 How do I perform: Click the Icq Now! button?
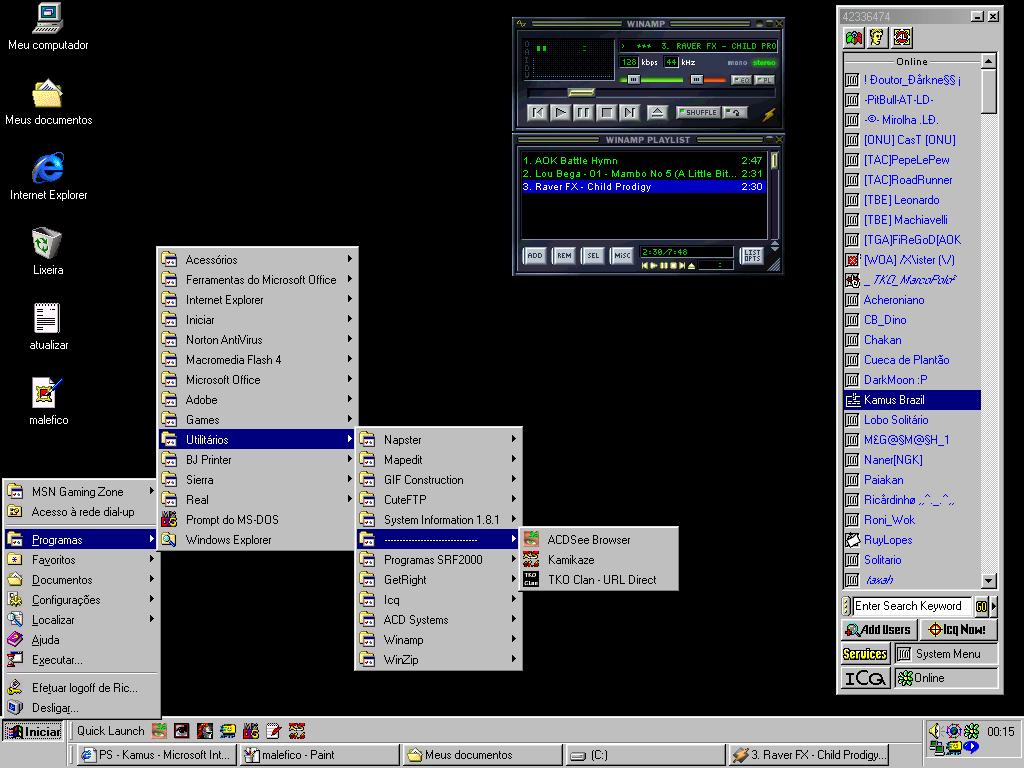pyautogui.click(x=958, y=630)
